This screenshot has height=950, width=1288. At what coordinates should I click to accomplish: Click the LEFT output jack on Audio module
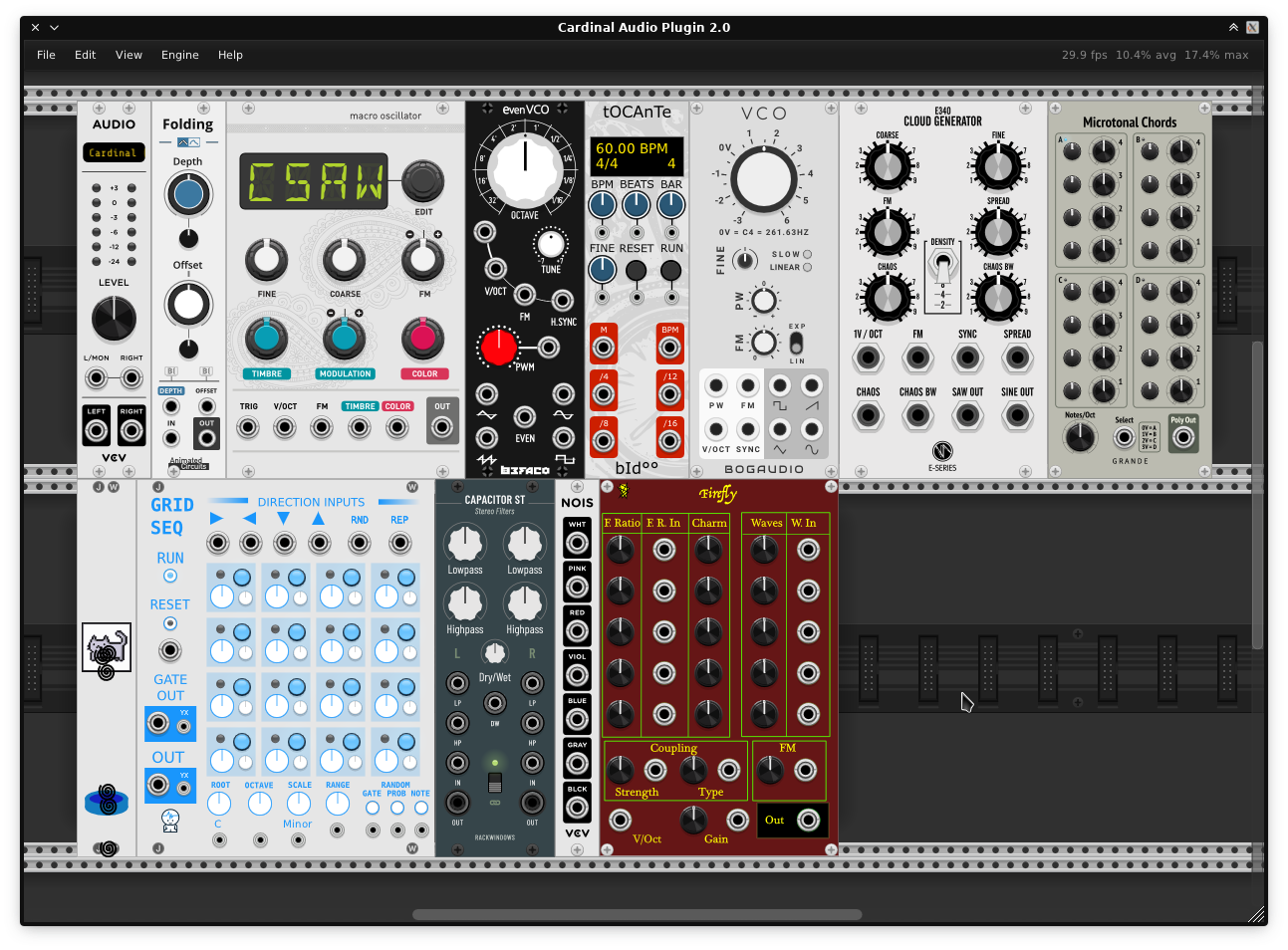click(x=97, y=430)
